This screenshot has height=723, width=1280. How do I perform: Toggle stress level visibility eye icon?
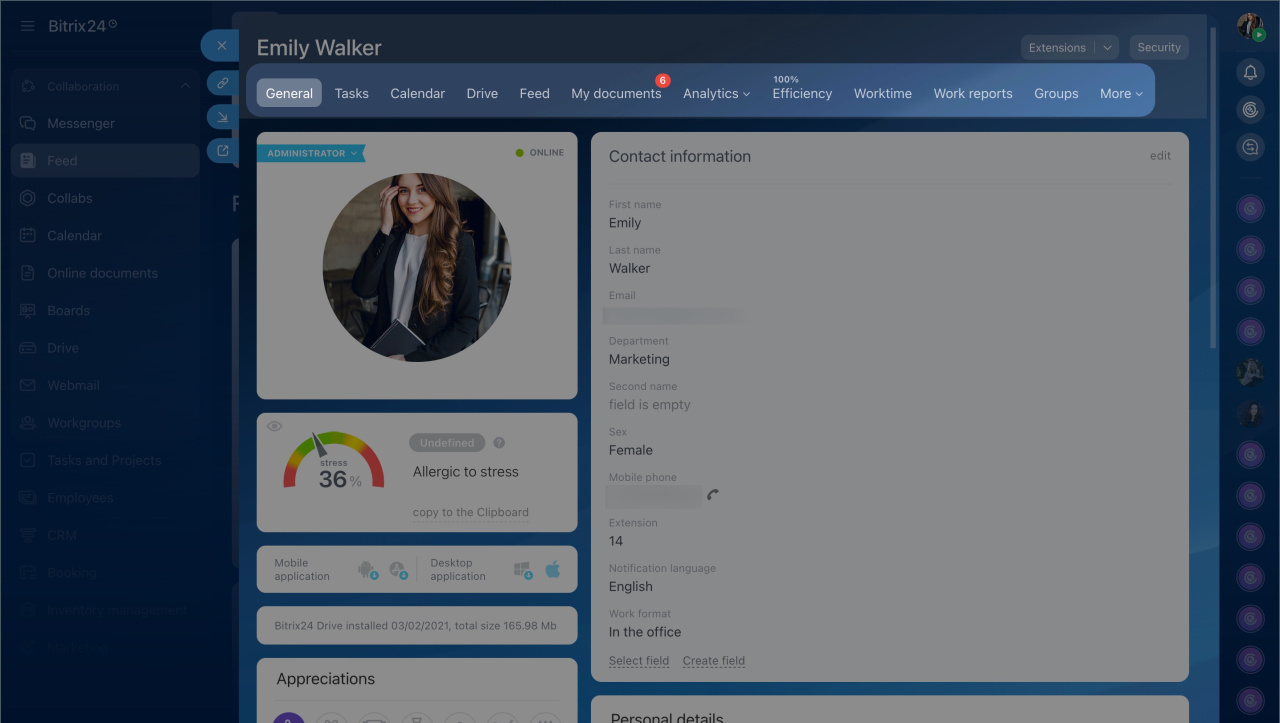coord(274,427)
